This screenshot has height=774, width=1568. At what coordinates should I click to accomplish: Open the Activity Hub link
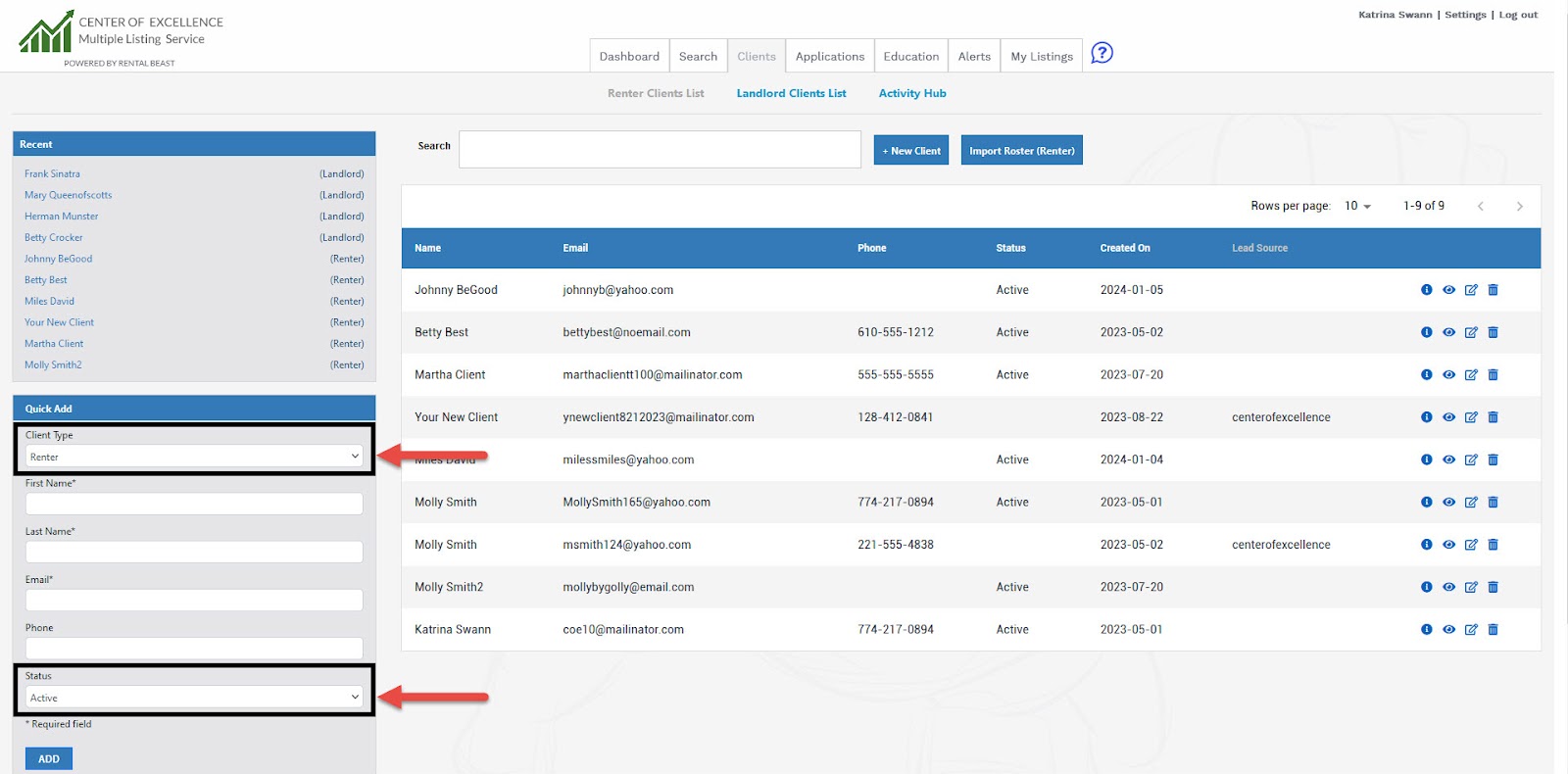coord(912,93)
